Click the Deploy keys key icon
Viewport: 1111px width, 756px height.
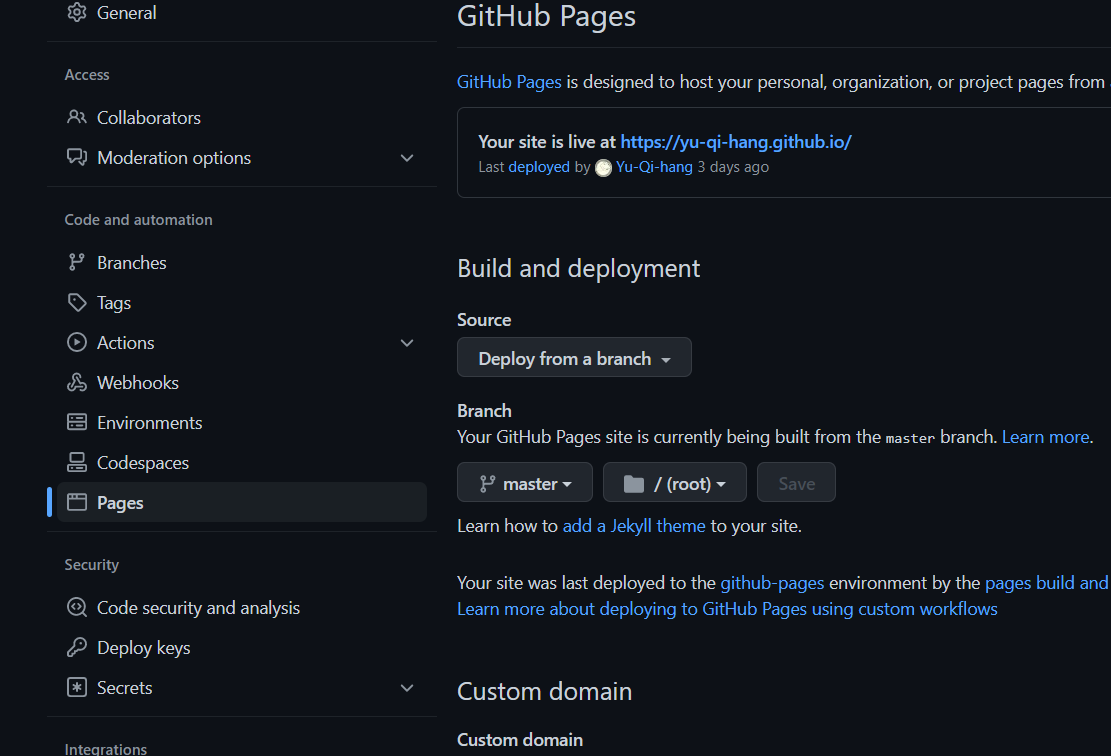click(x=77, y=647)
